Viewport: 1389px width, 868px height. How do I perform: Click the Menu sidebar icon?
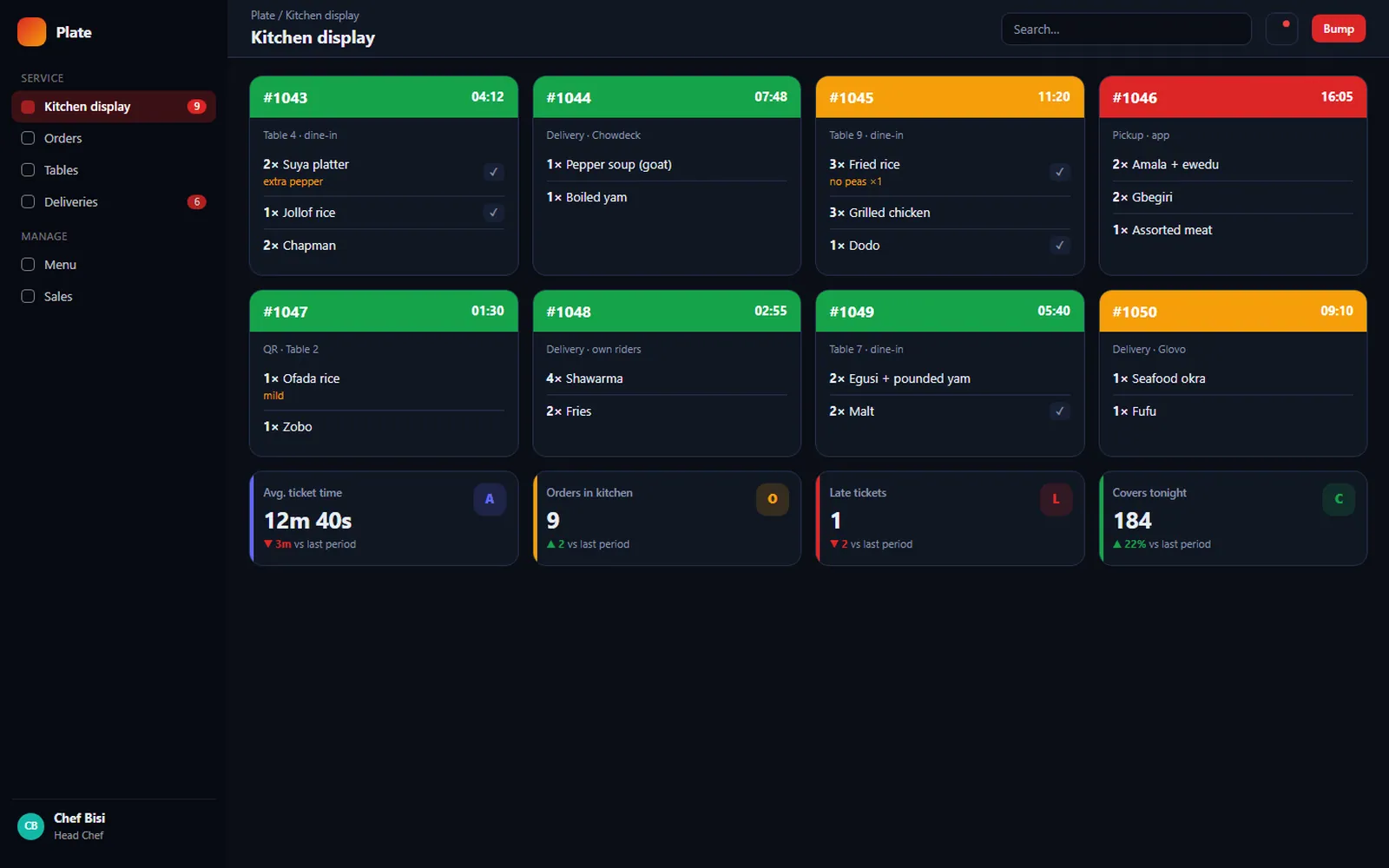click(28, 265)
